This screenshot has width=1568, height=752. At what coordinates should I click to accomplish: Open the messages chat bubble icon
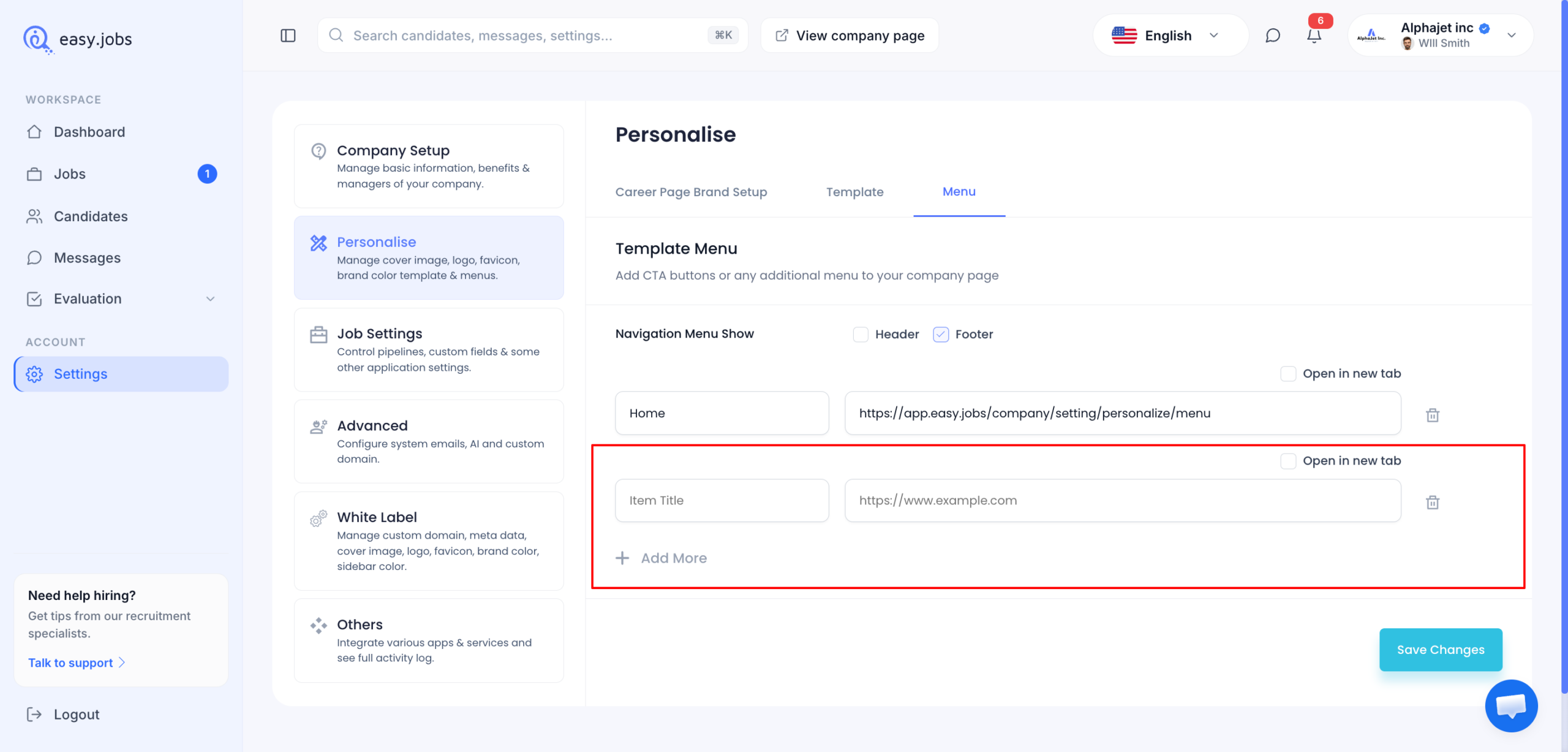point(1273,36)
